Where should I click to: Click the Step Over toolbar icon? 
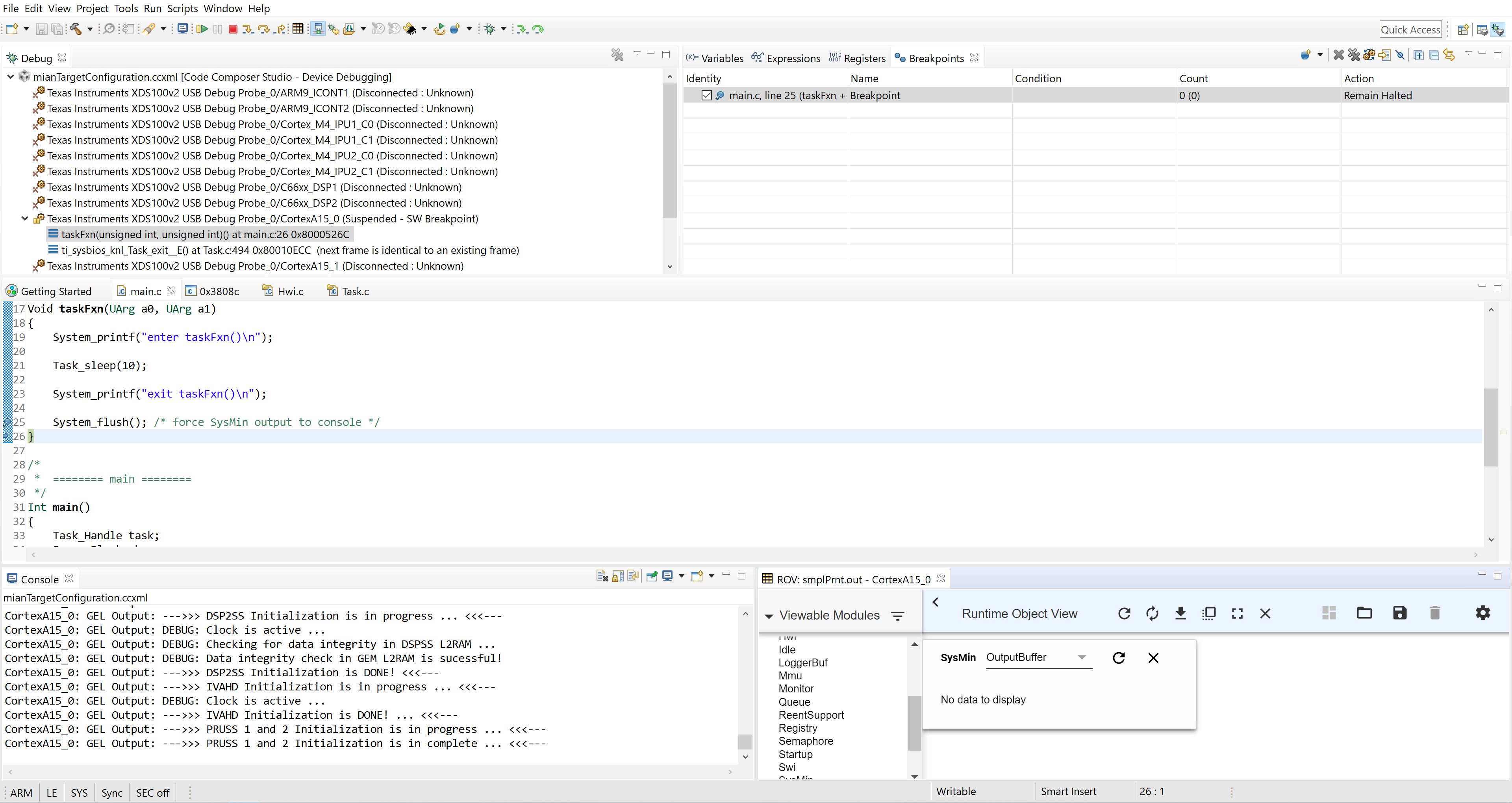coord(263,29)
